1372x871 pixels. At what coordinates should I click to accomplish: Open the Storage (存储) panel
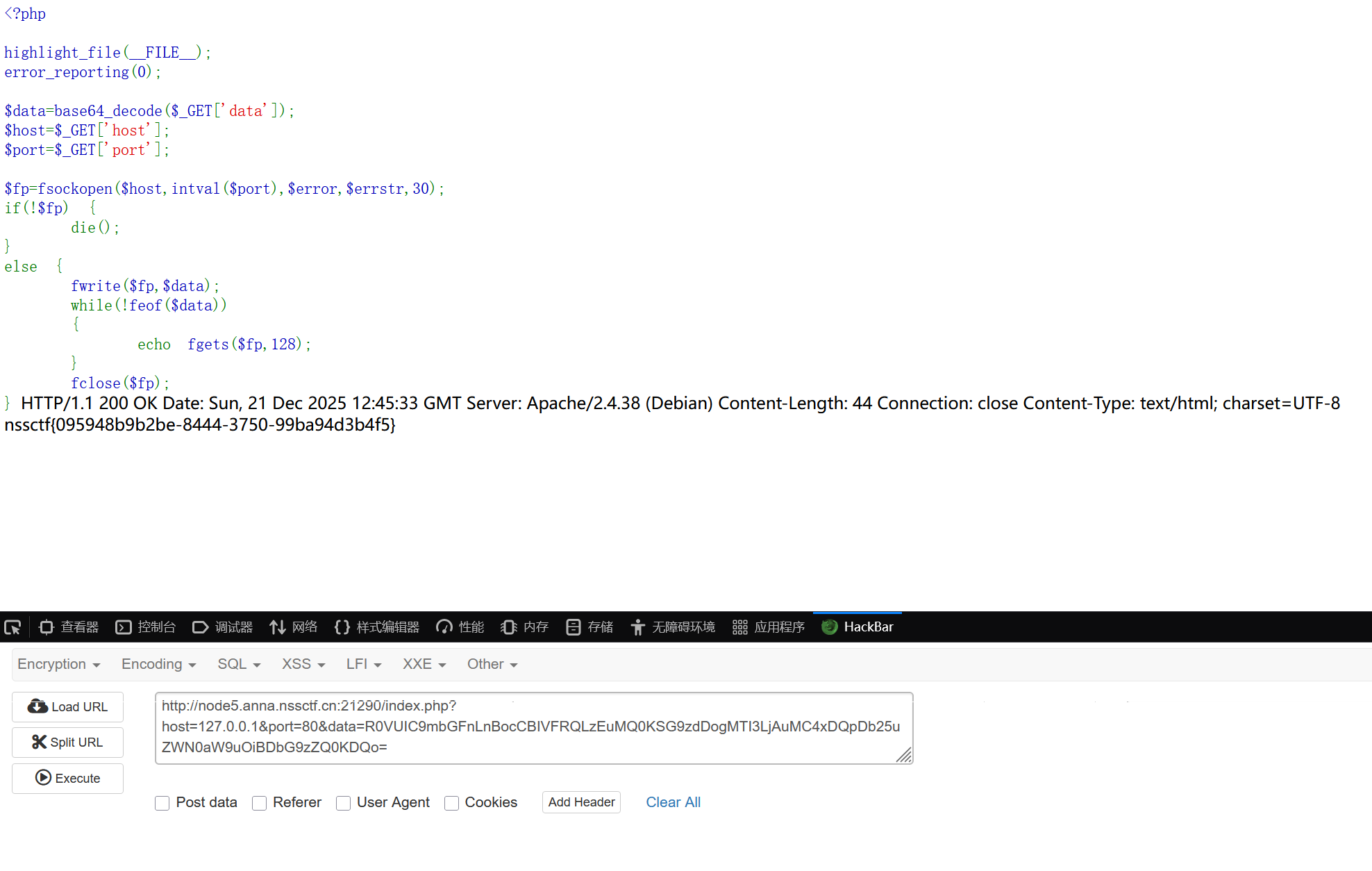(x=590, y=627)
